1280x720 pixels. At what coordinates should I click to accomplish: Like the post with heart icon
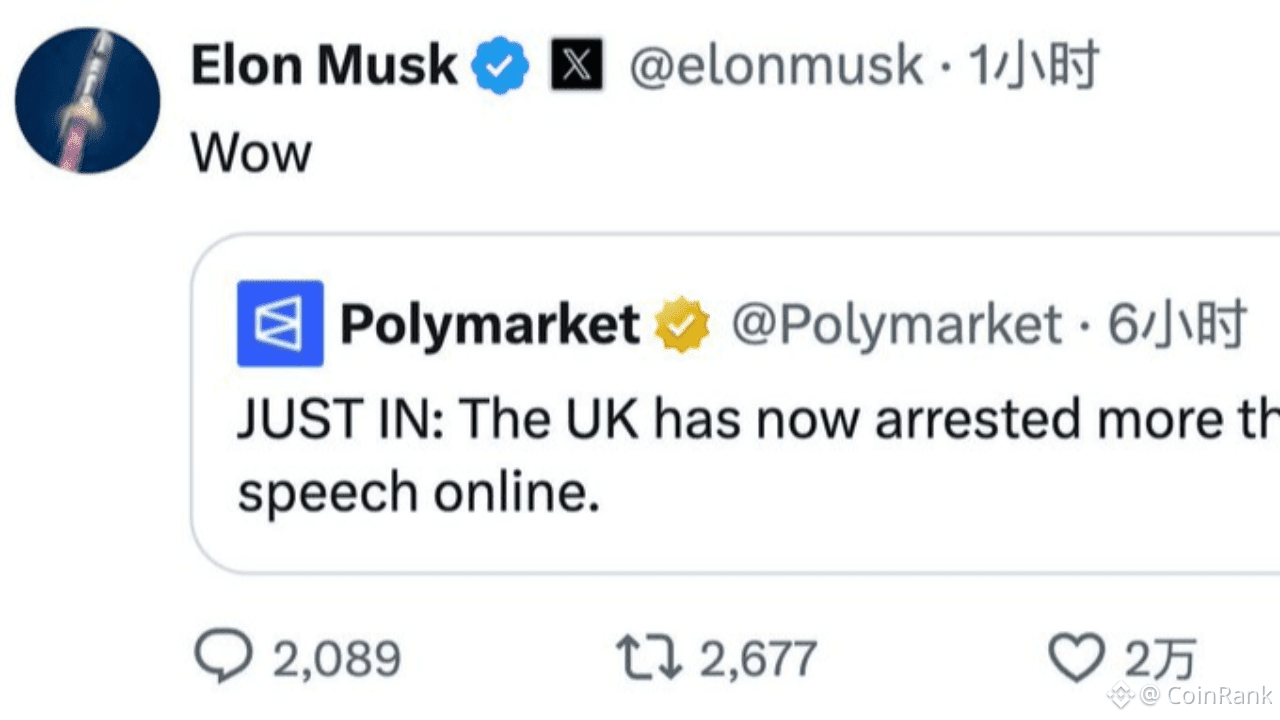1077,657
